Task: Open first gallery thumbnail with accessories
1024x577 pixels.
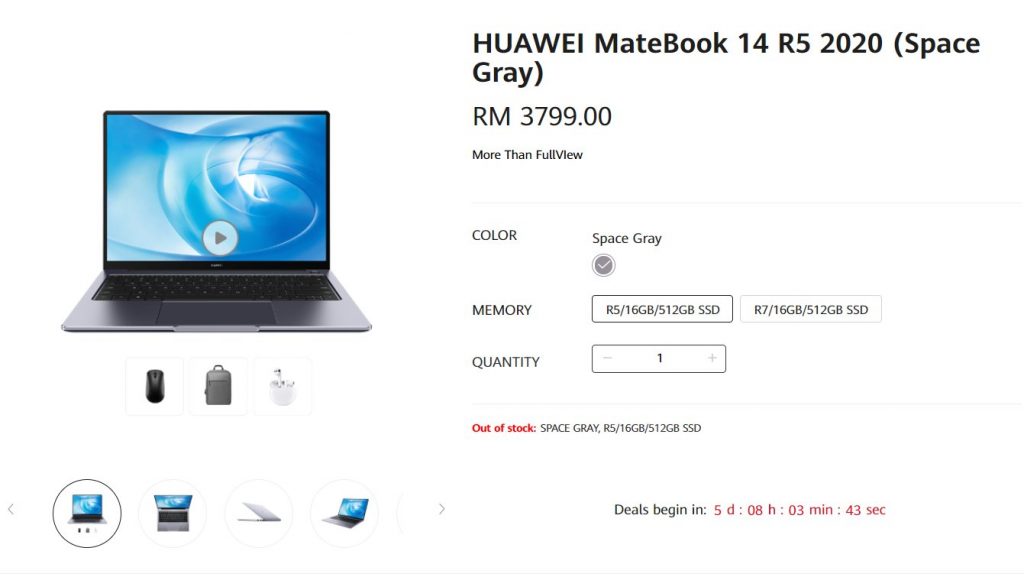Action: point(87,513)
